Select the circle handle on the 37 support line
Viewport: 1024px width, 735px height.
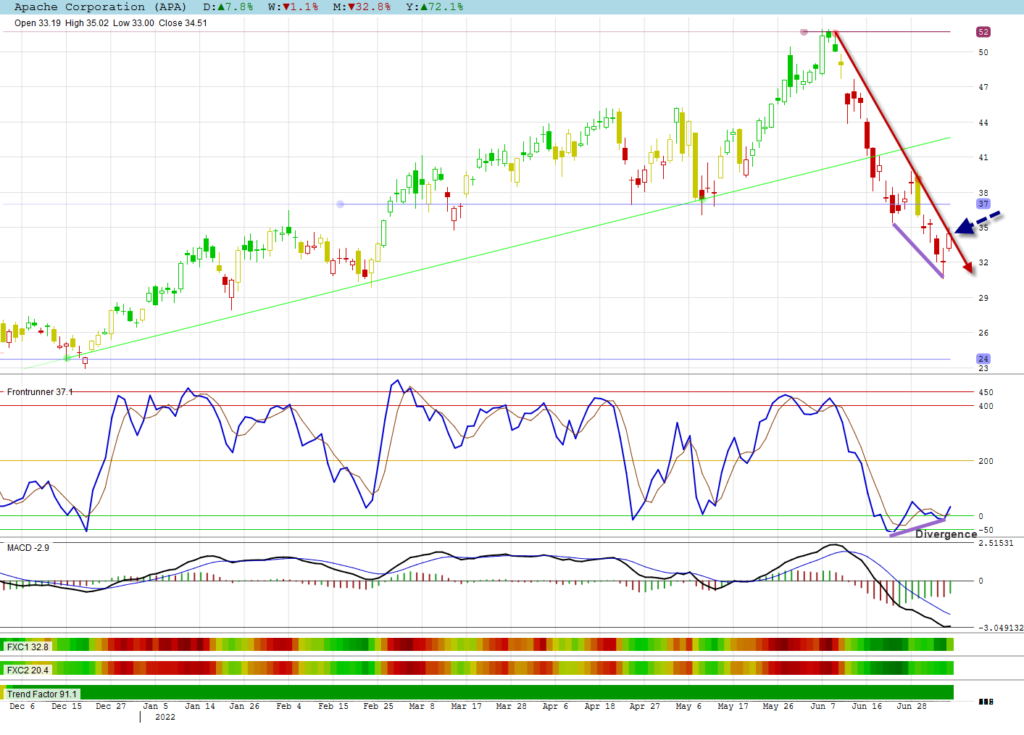340,204
